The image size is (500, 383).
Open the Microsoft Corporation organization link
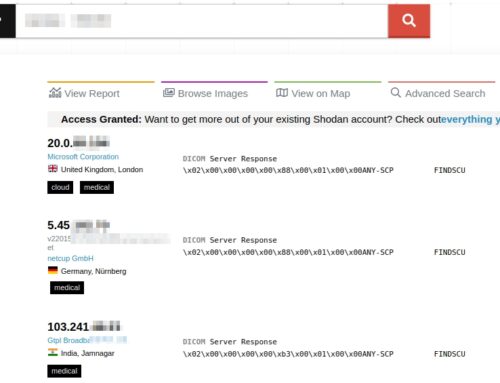(x=83, y=157)
